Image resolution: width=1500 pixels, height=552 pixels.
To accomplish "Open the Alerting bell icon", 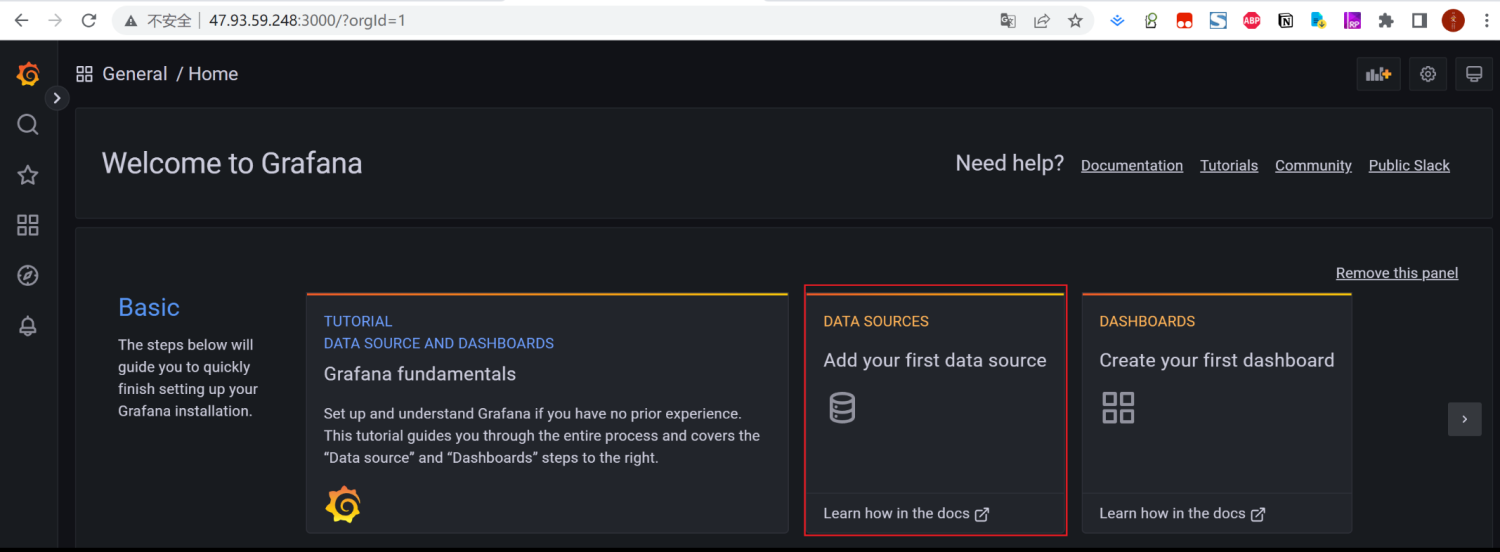I will pyautogui.click(x=28, y=326).
